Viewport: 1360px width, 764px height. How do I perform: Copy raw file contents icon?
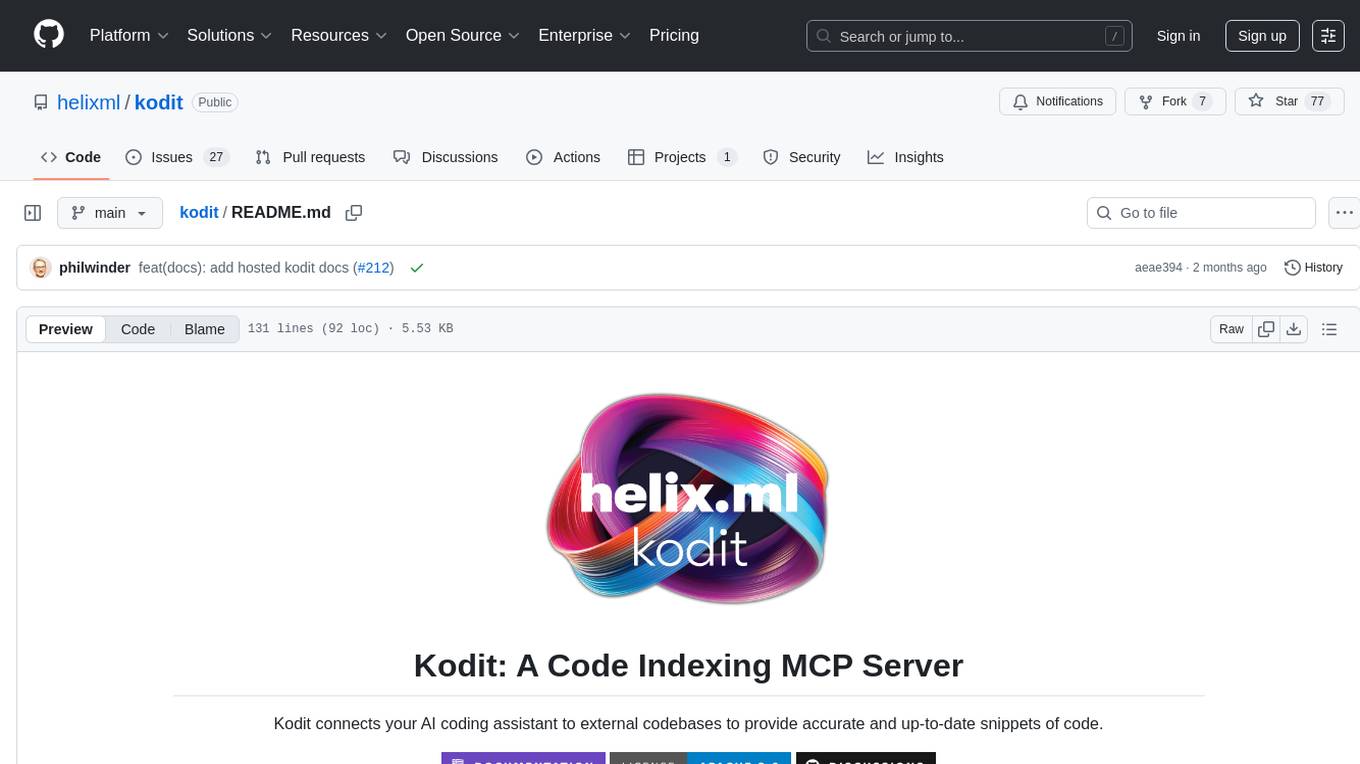coord(1266,329)
